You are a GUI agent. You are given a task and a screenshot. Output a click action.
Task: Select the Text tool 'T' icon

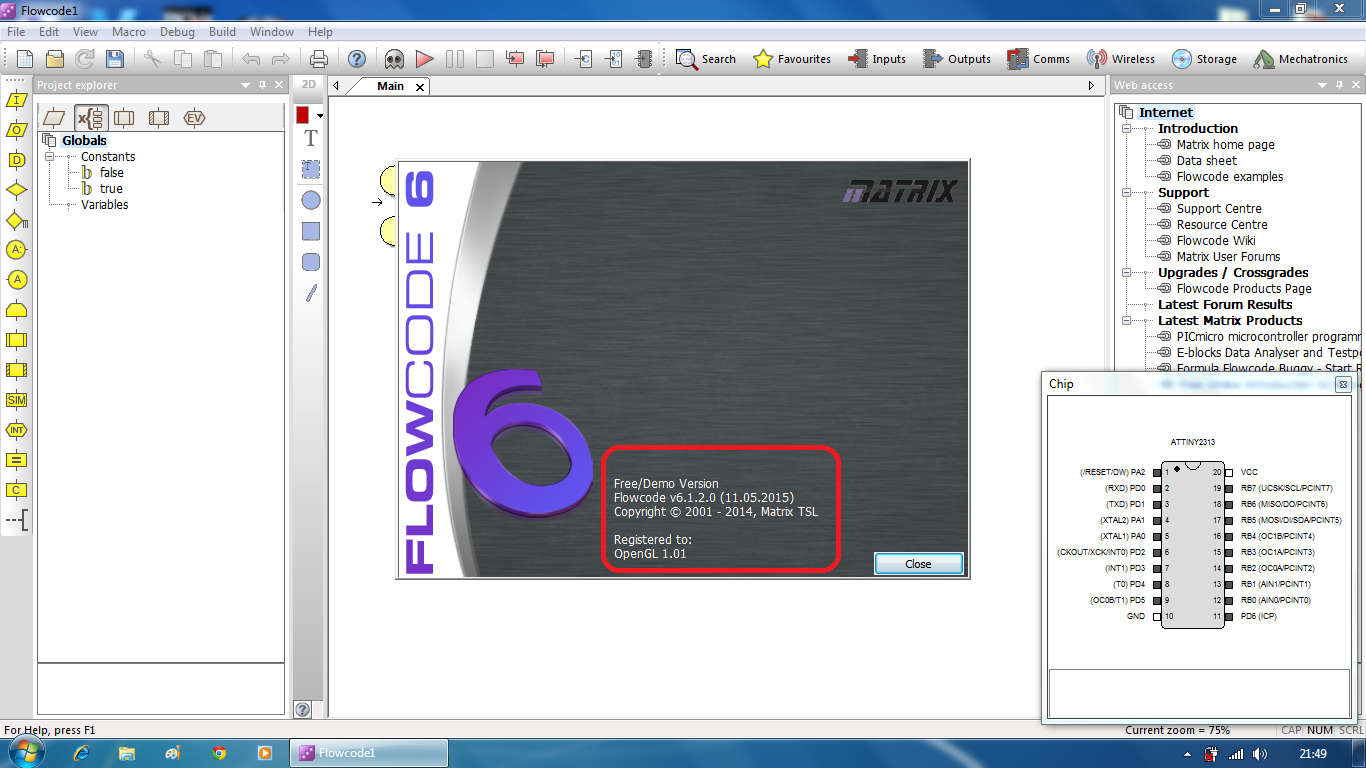tap(311, 139)
